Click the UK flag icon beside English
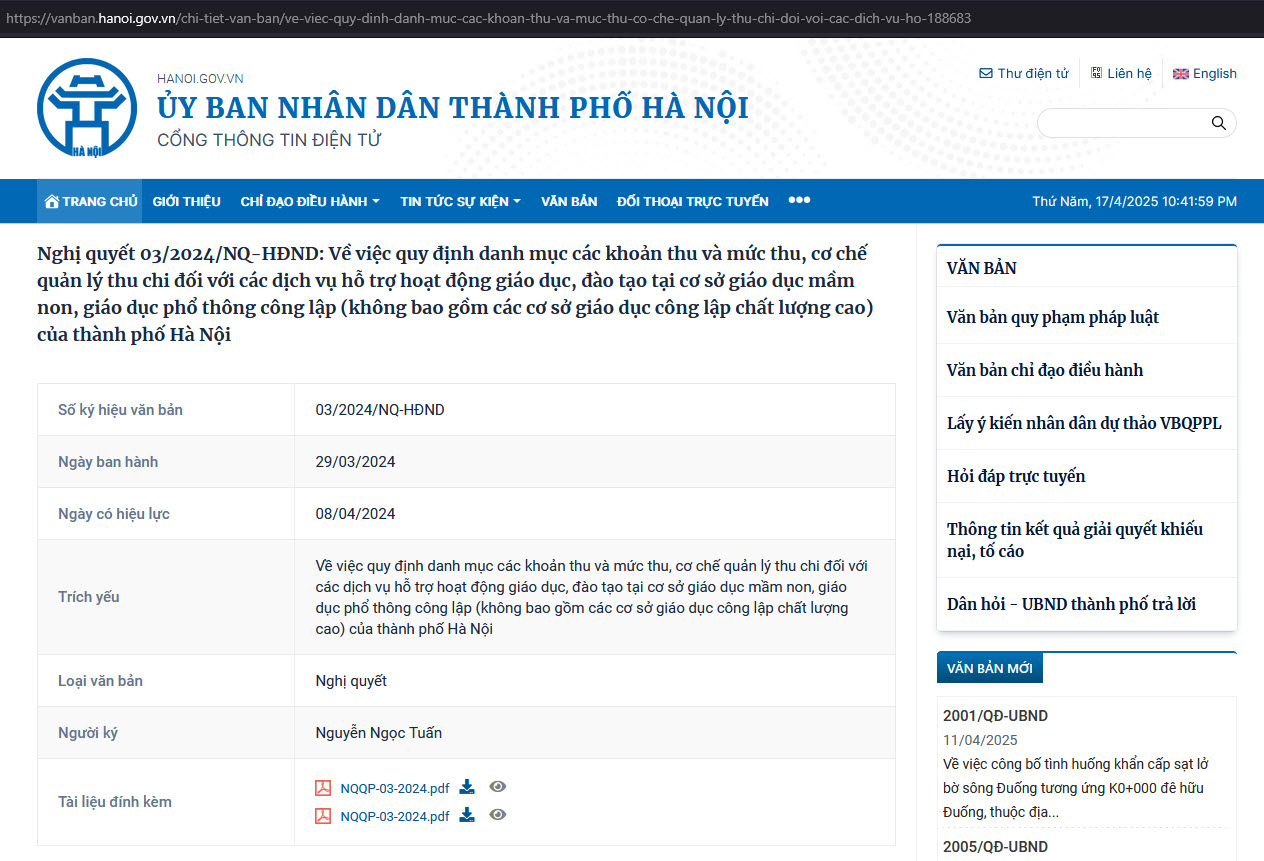 click(1181, 74)
